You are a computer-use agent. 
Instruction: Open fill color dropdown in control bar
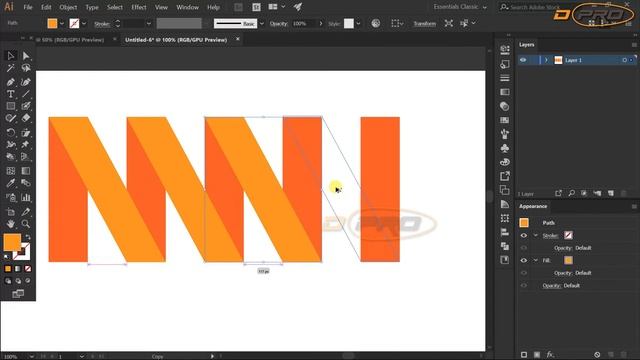[x=62, y=24]
